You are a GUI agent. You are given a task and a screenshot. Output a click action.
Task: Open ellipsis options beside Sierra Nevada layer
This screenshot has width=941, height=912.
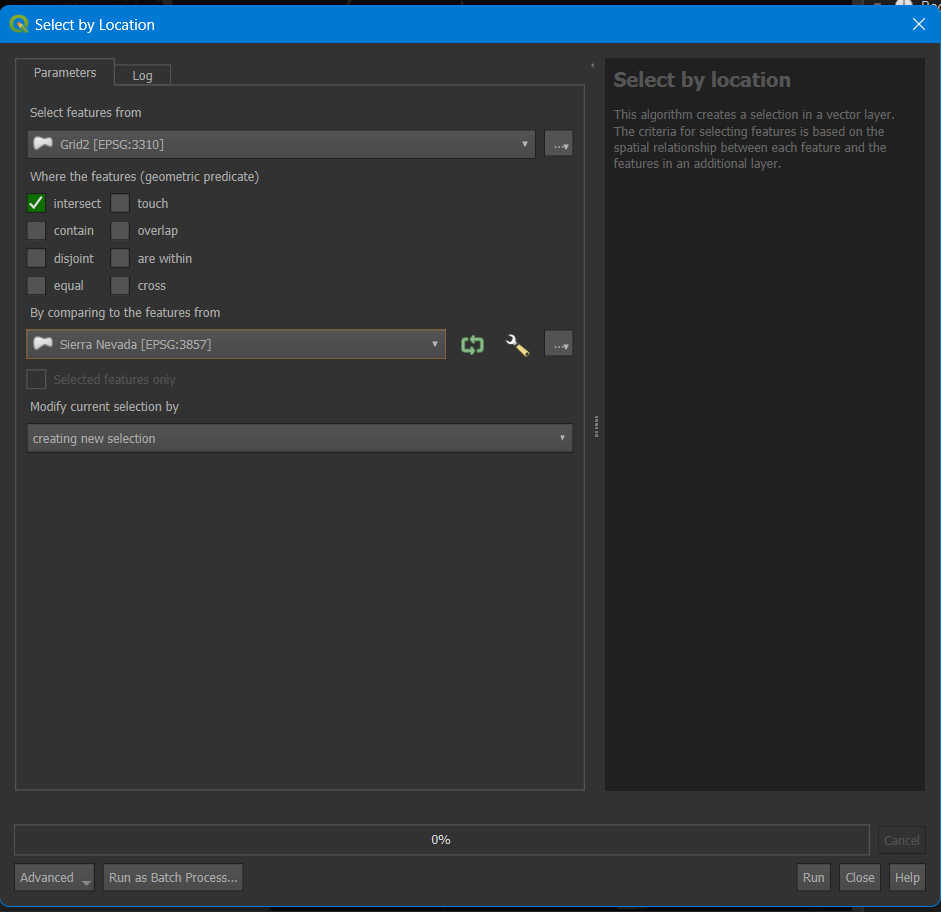[558, 343]
